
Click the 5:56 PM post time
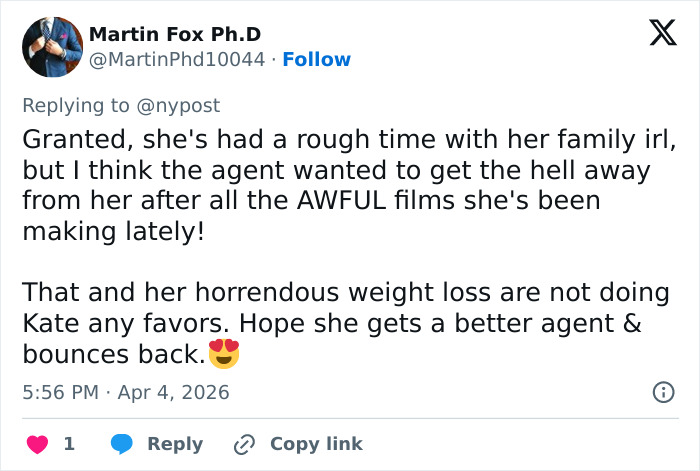click(x=60, y=393)
